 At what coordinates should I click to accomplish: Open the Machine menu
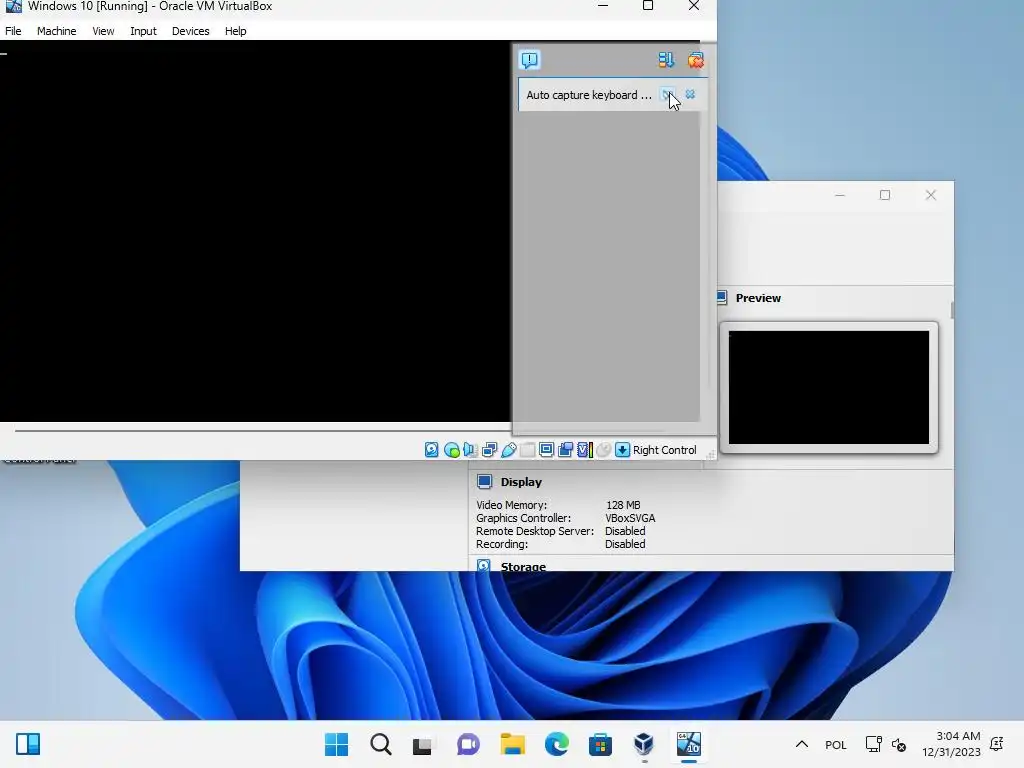pos(56,31)
